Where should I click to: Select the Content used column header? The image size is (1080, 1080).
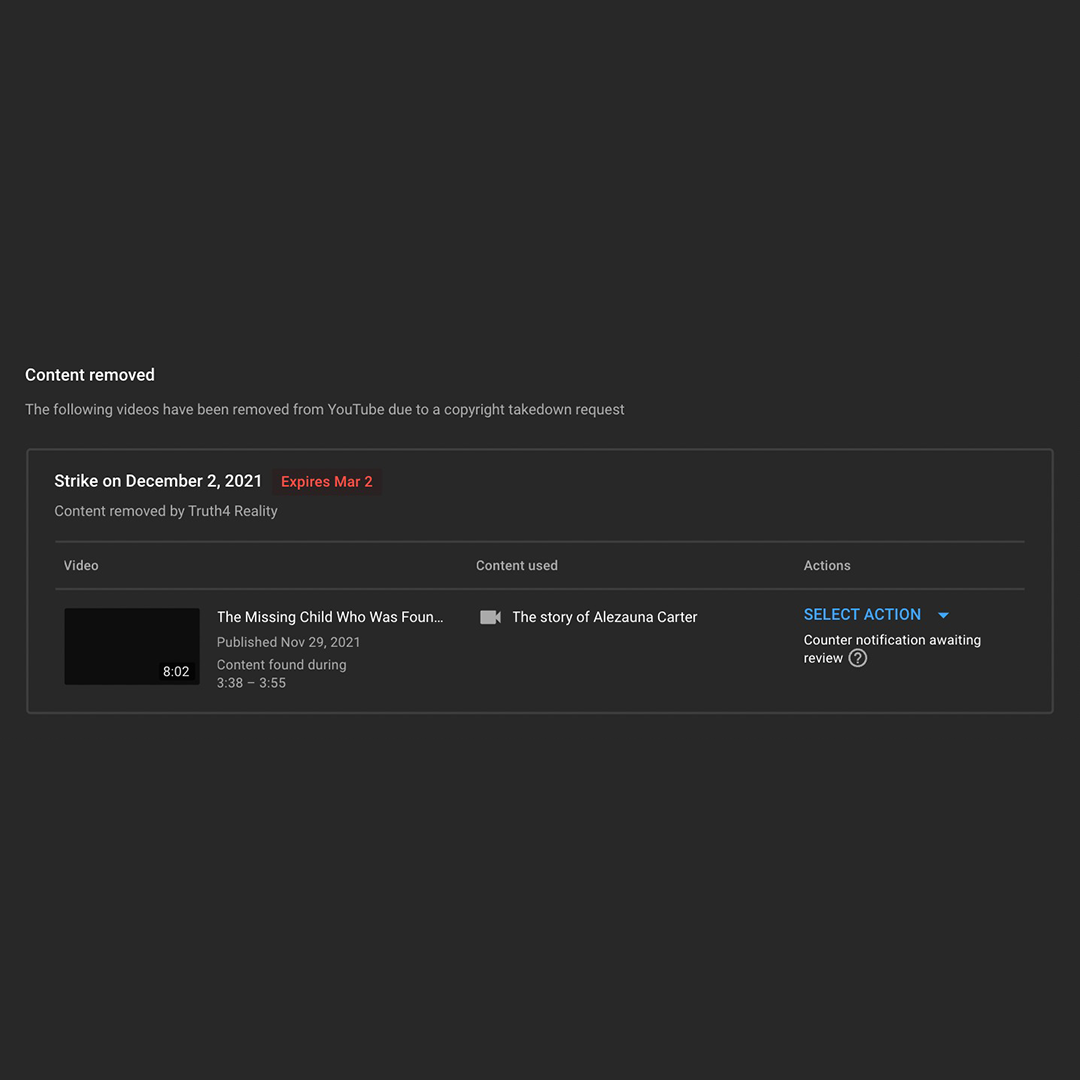(x=517, y=565)
